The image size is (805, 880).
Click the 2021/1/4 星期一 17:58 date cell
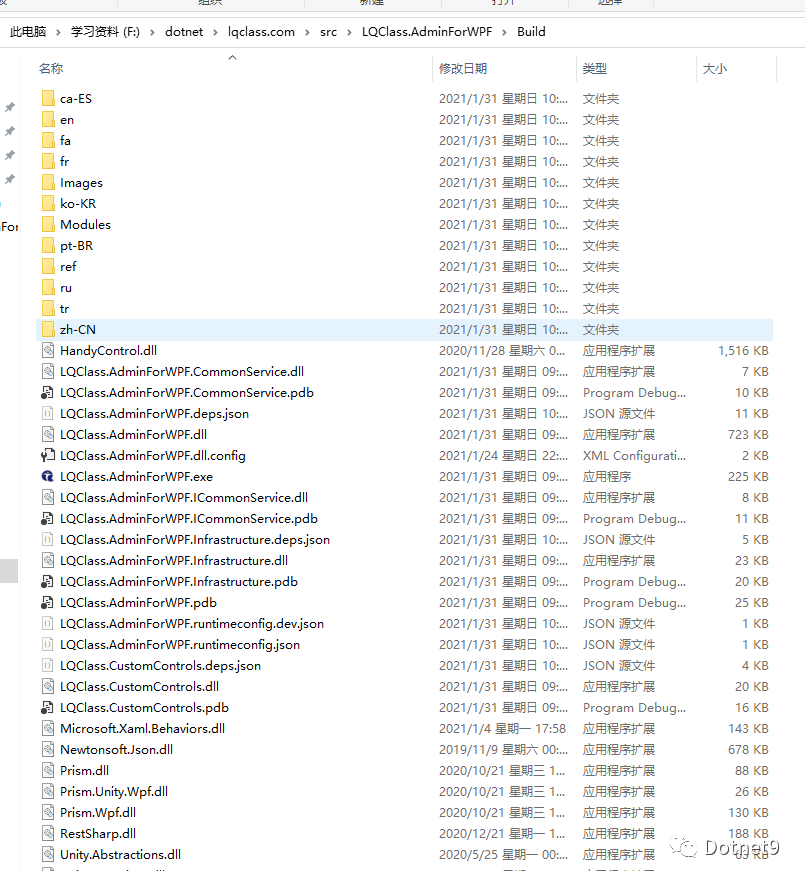click(502, 728)
